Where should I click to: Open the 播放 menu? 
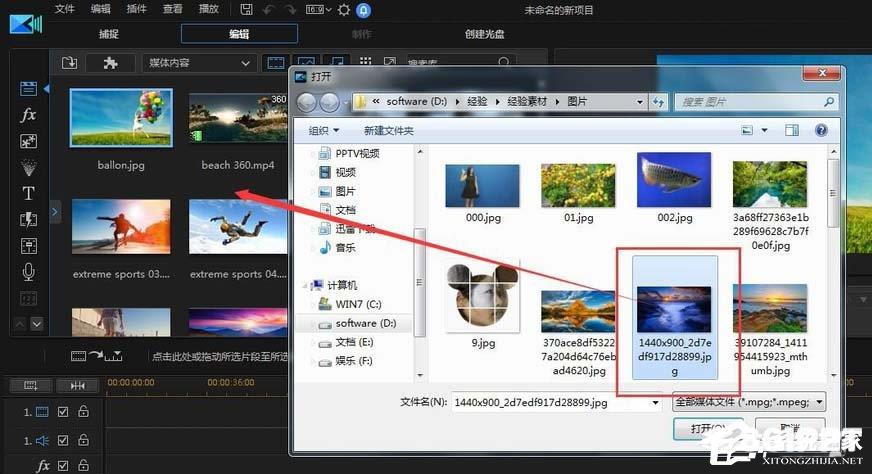click(209, 9)
